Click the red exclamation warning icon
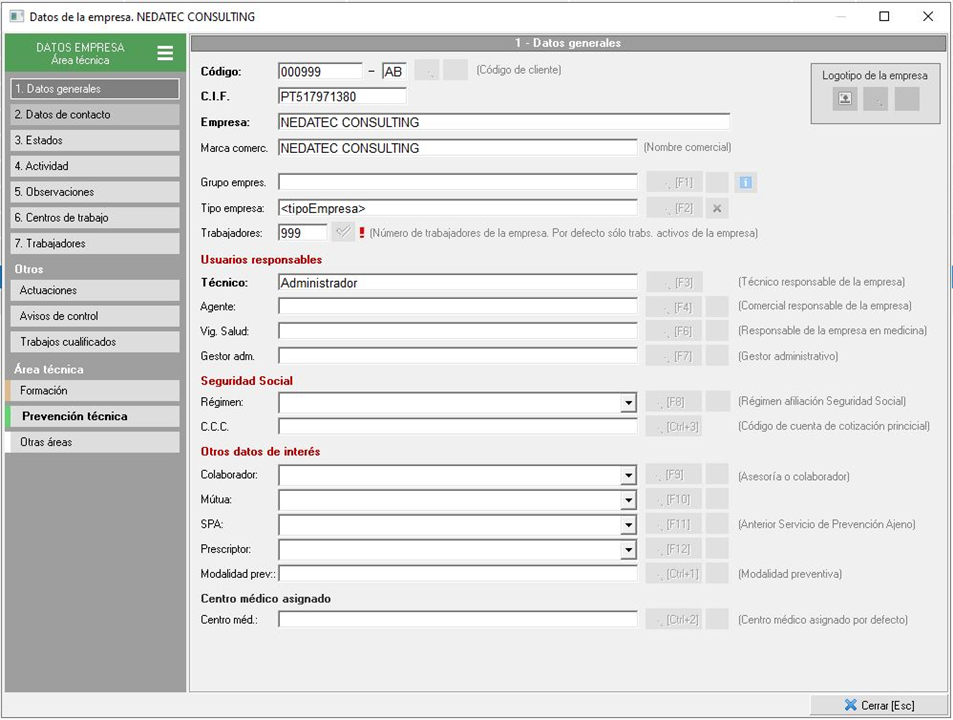This screenshot has width=953, height=720. pos(362,232)
